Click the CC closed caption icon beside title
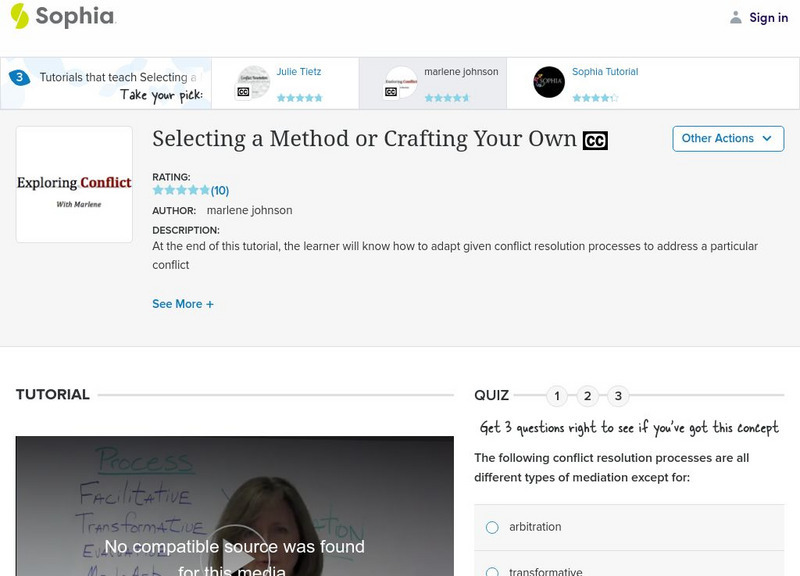 click(595, 141)
